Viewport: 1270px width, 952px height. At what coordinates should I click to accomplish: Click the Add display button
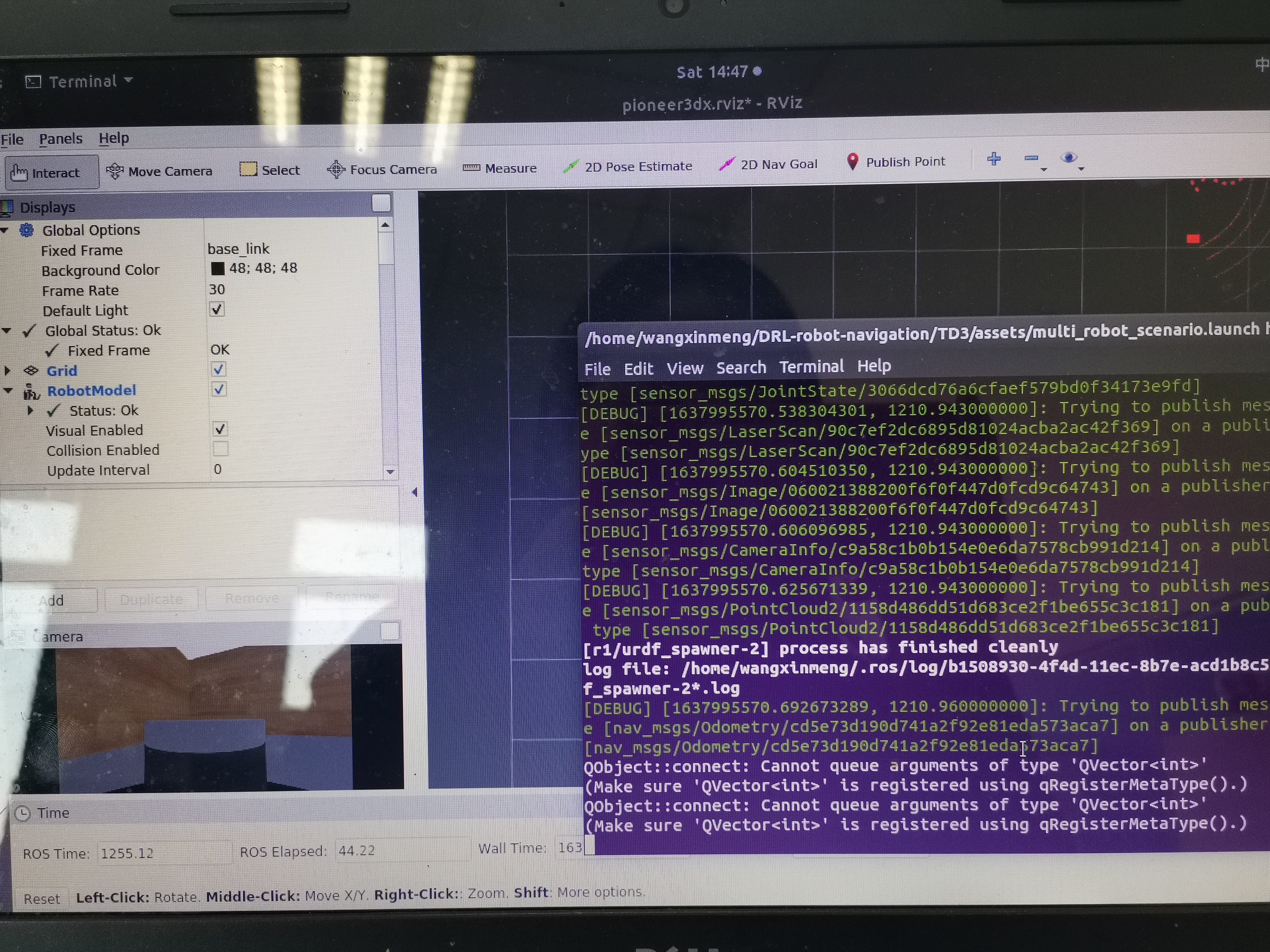(50, 601)
